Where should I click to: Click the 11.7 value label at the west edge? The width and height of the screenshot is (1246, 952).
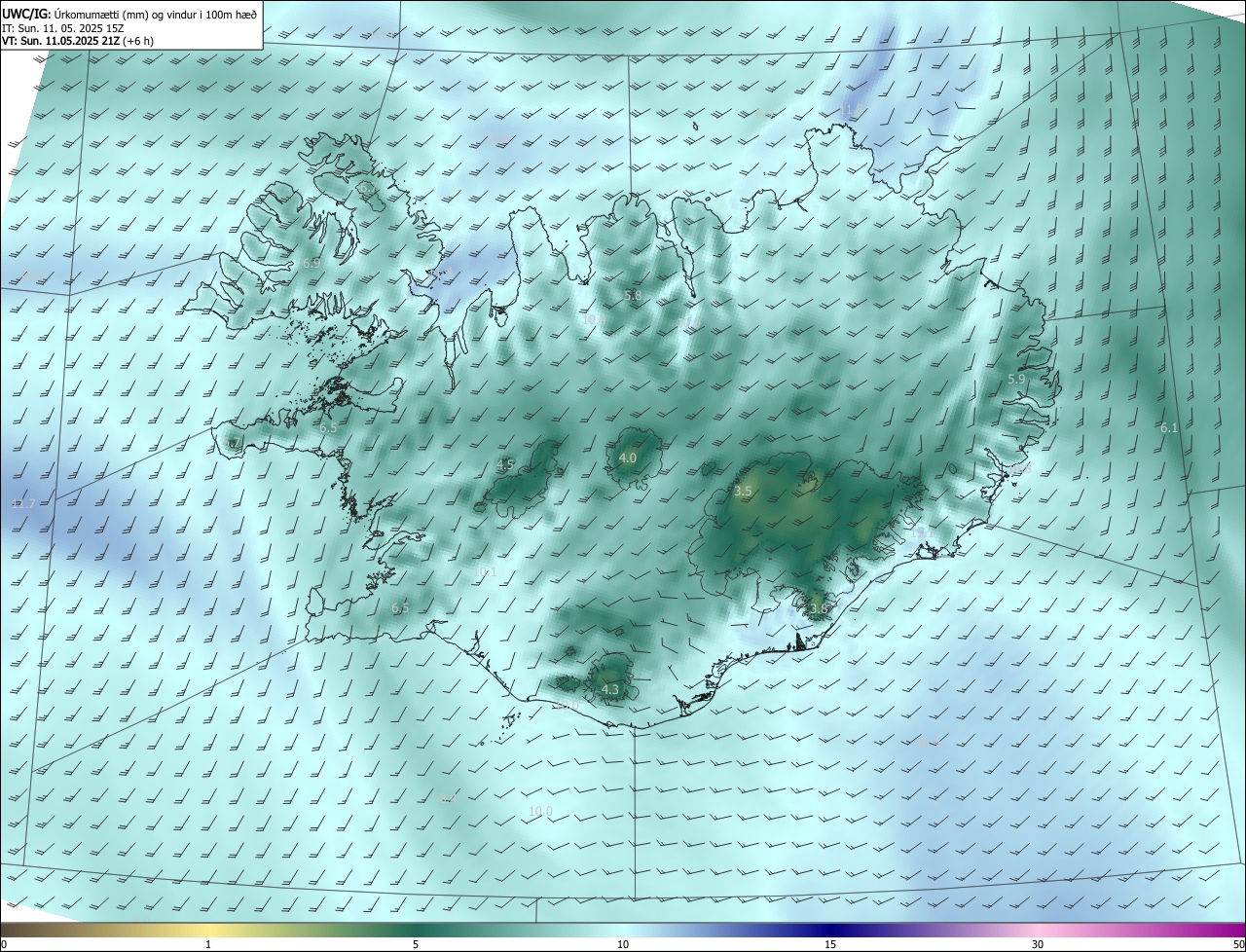coord(23,504)
